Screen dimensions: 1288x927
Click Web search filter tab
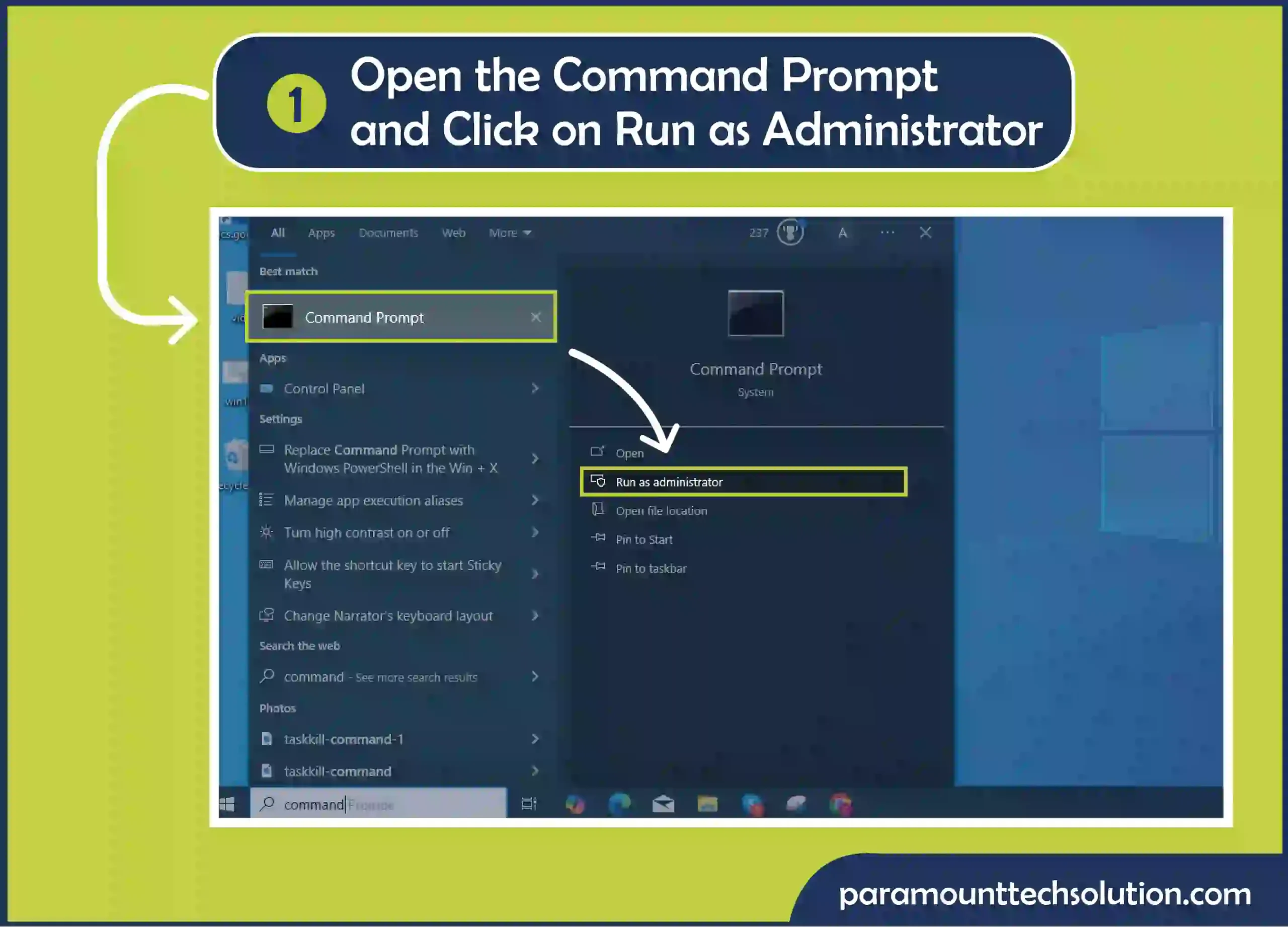(454, 233)
